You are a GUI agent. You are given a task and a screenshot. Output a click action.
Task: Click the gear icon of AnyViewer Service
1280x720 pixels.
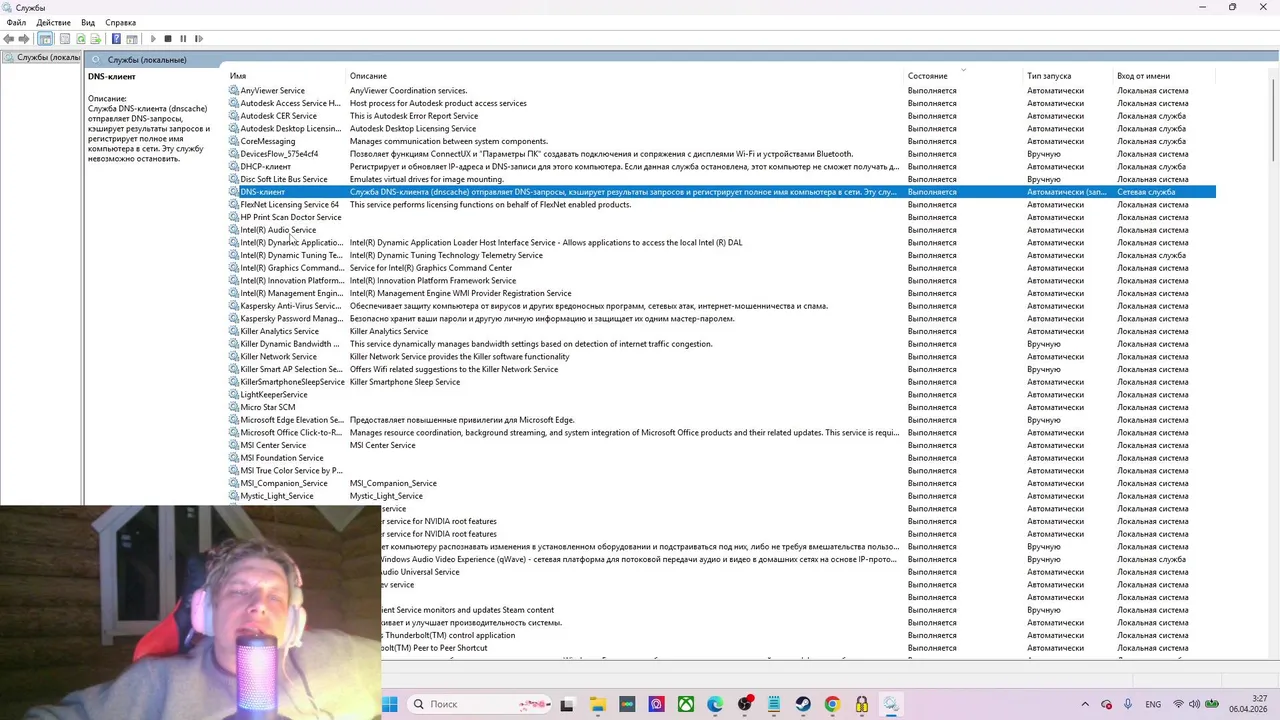(x=234, y=91)
